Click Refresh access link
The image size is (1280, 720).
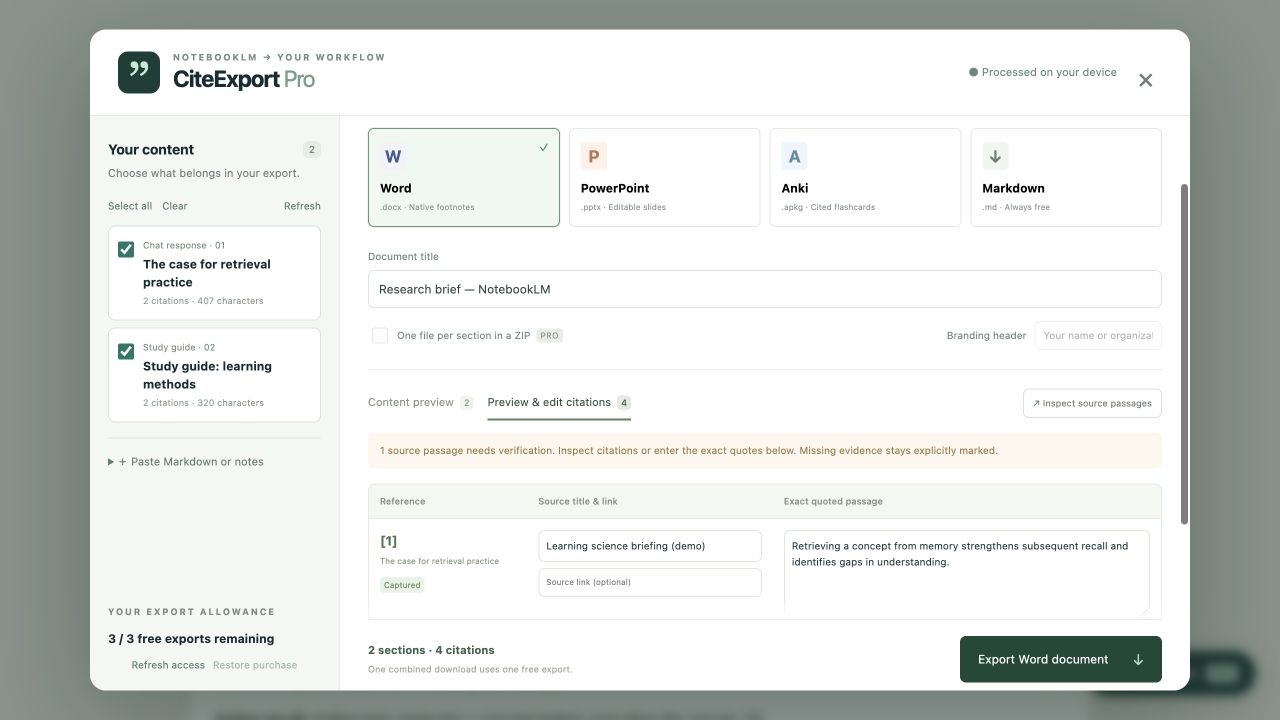click(x=168, y=665)
